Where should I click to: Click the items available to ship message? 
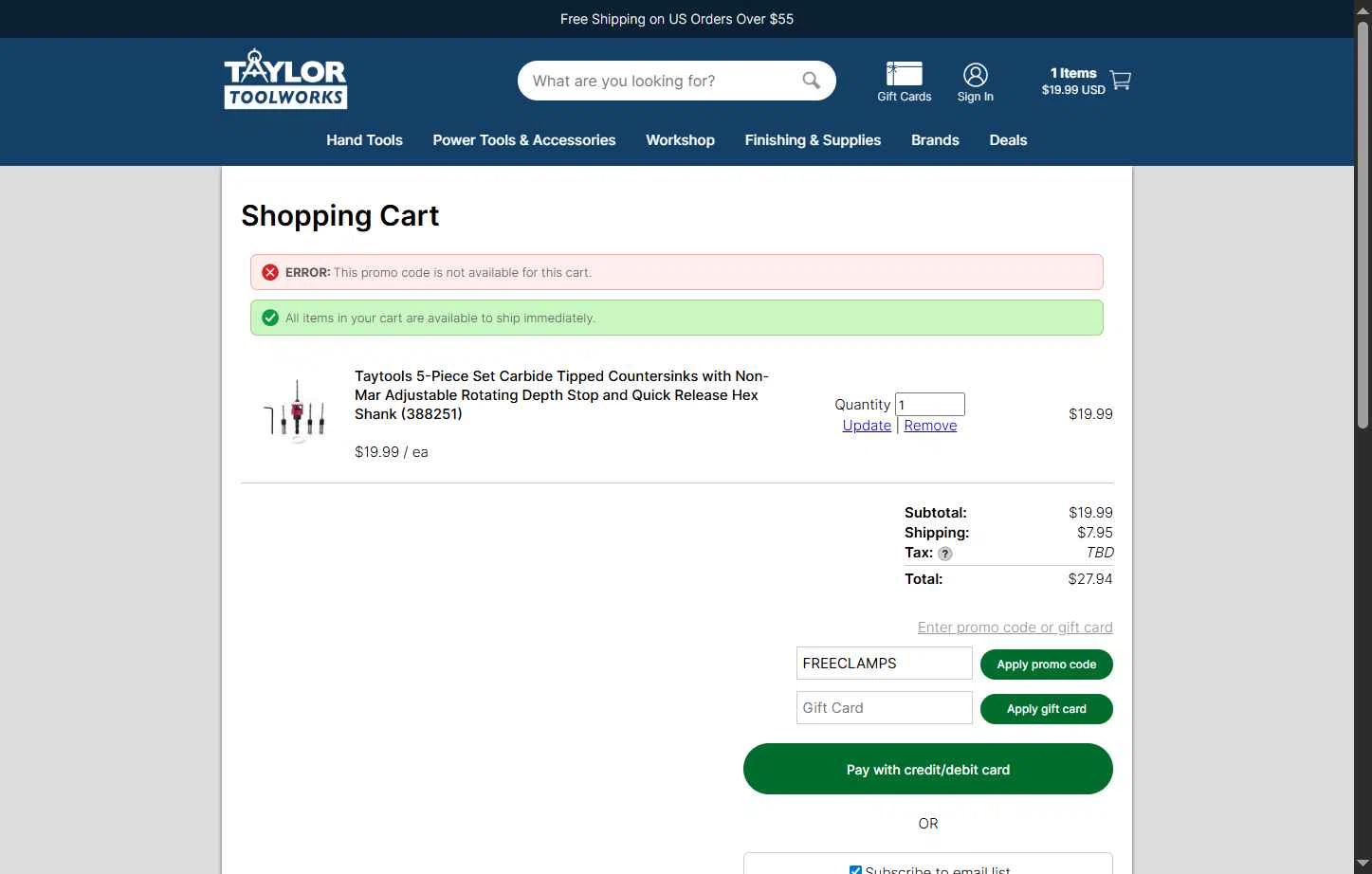tap(441, 318)
